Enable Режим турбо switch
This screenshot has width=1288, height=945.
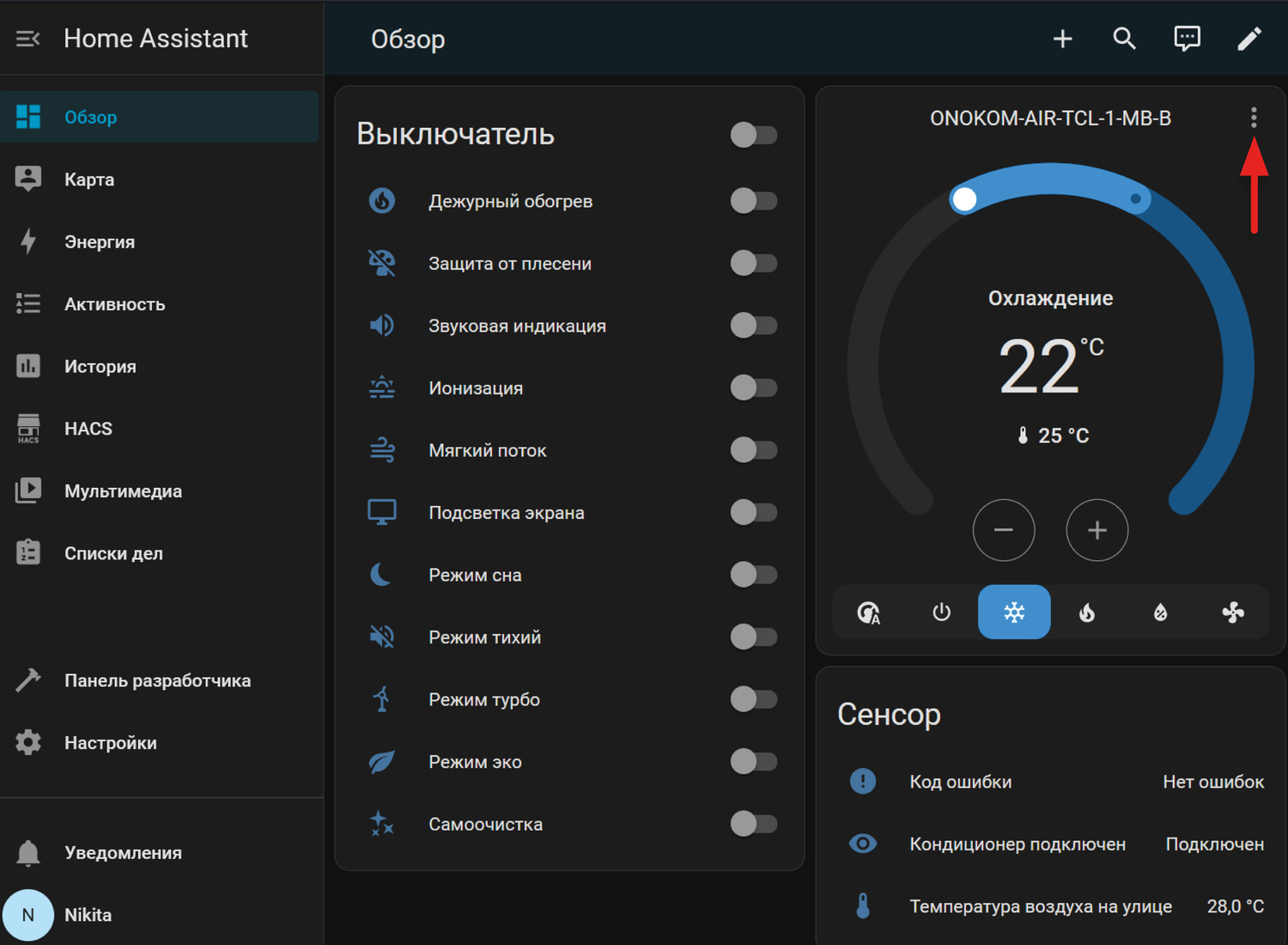pos(753,699)
